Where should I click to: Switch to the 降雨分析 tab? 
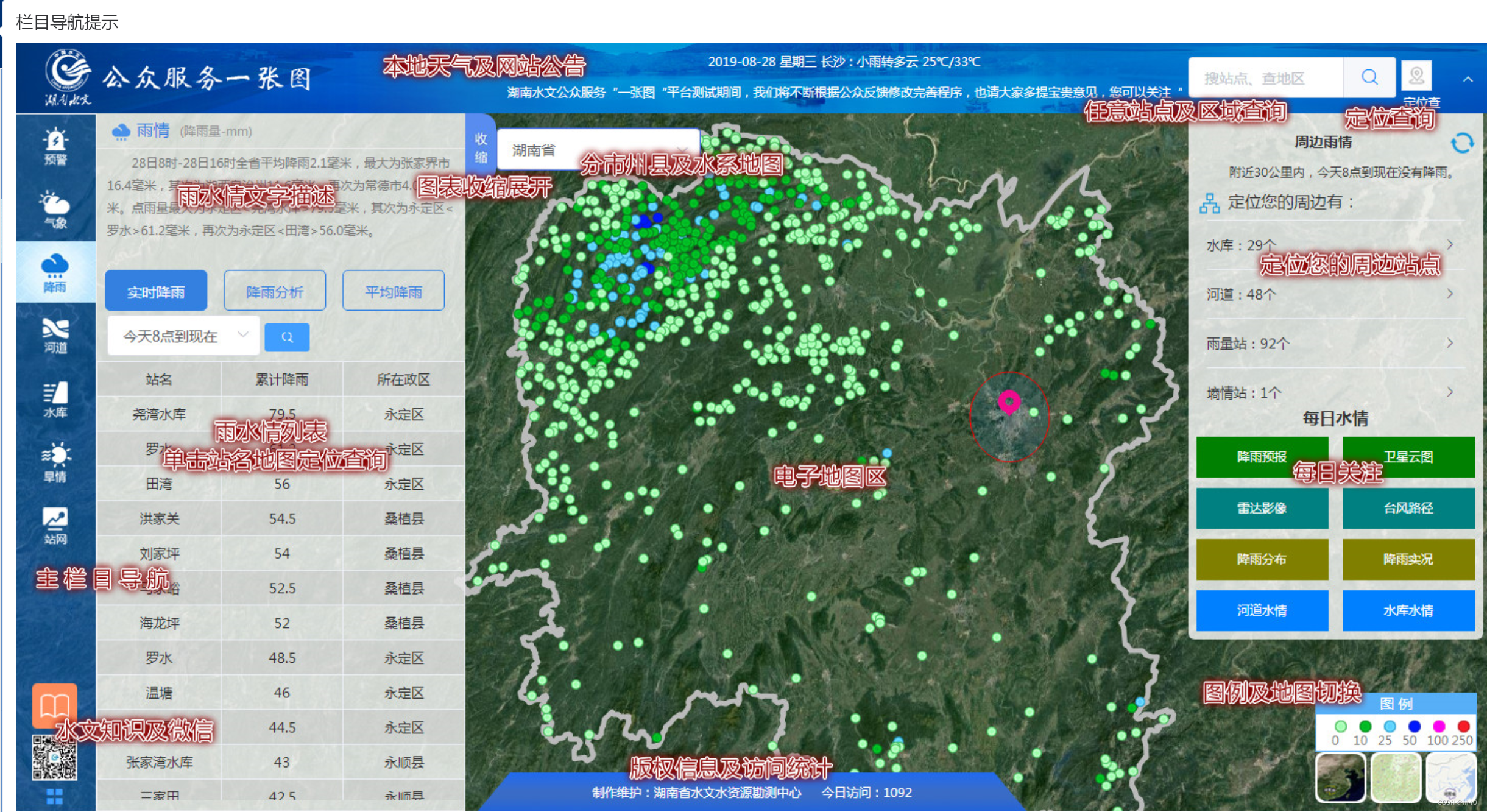(x=275, y=292)
